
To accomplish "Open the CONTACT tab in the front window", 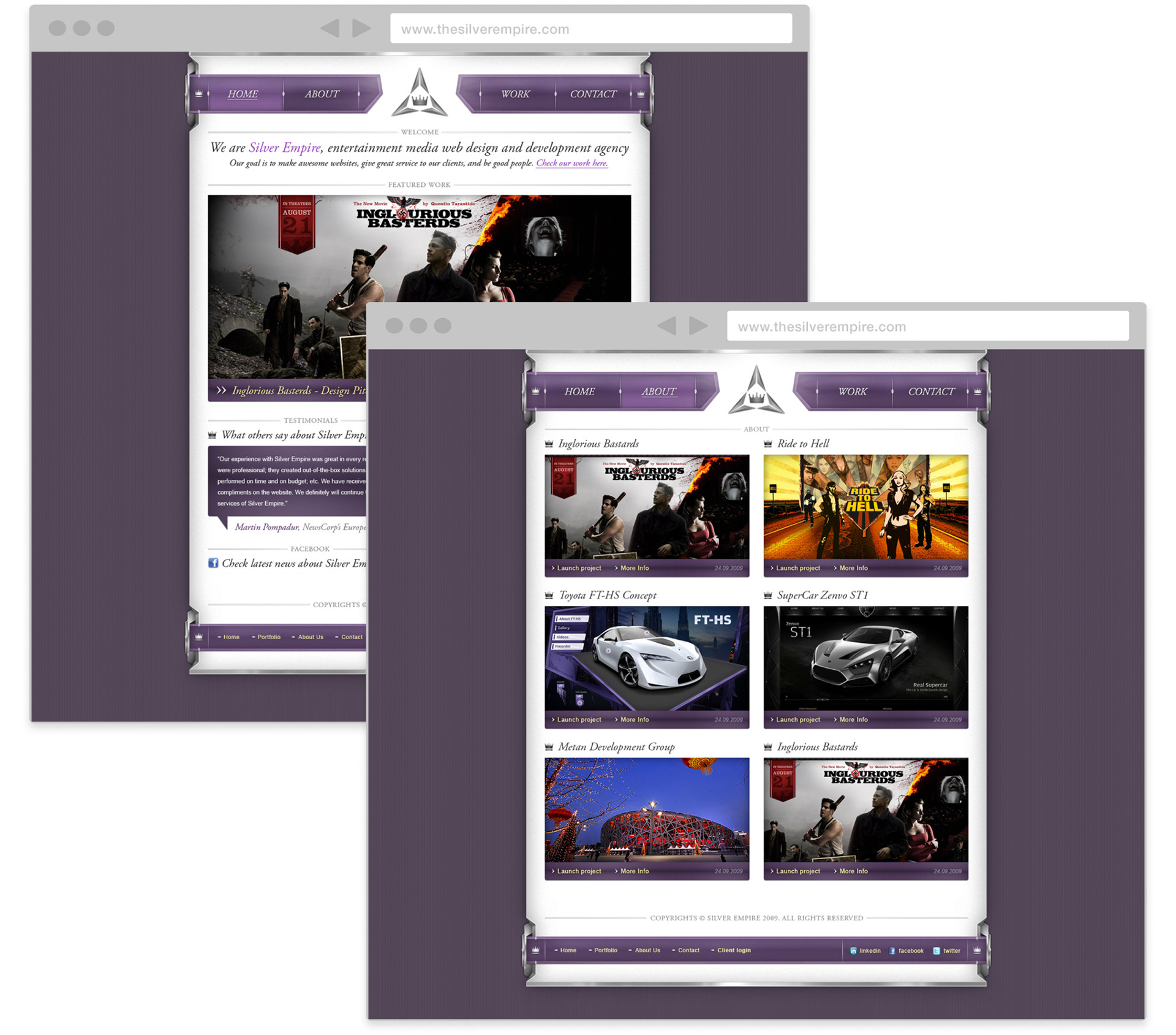I will tap(931, 391).
